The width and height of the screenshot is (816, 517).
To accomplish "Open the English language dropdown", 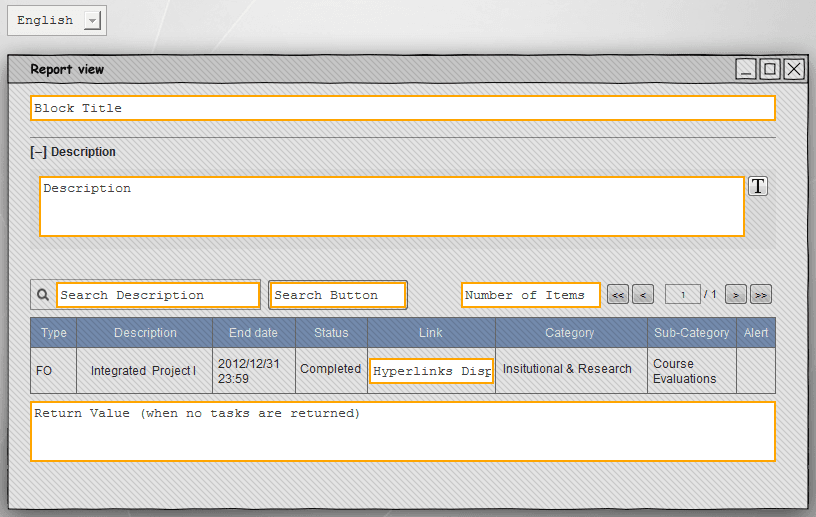I will 57,20.
